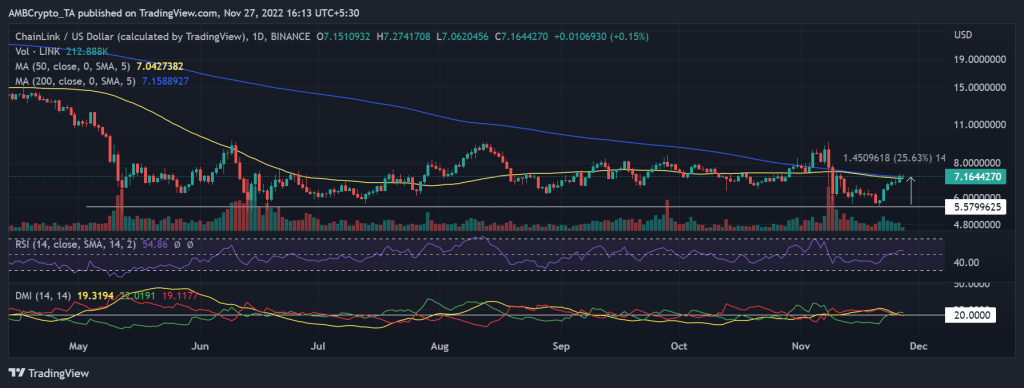
Task: Click the 1.4509618 (25.63%) measurement label
Action: click(x=893, y=157)
